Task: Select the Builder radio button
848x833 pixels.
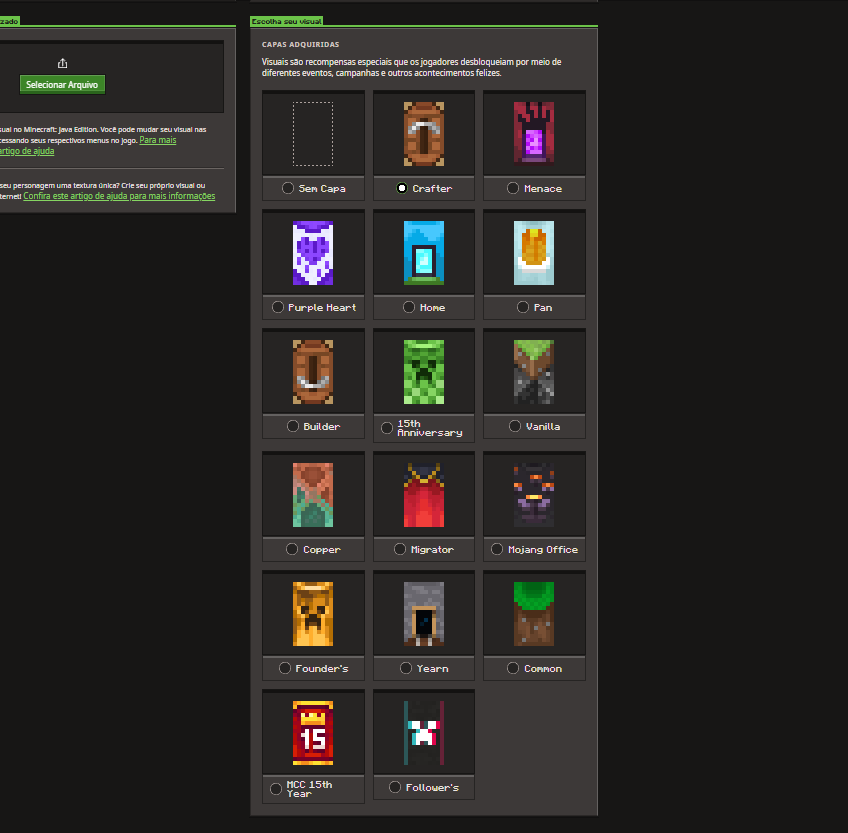Action: click(293, 426)
